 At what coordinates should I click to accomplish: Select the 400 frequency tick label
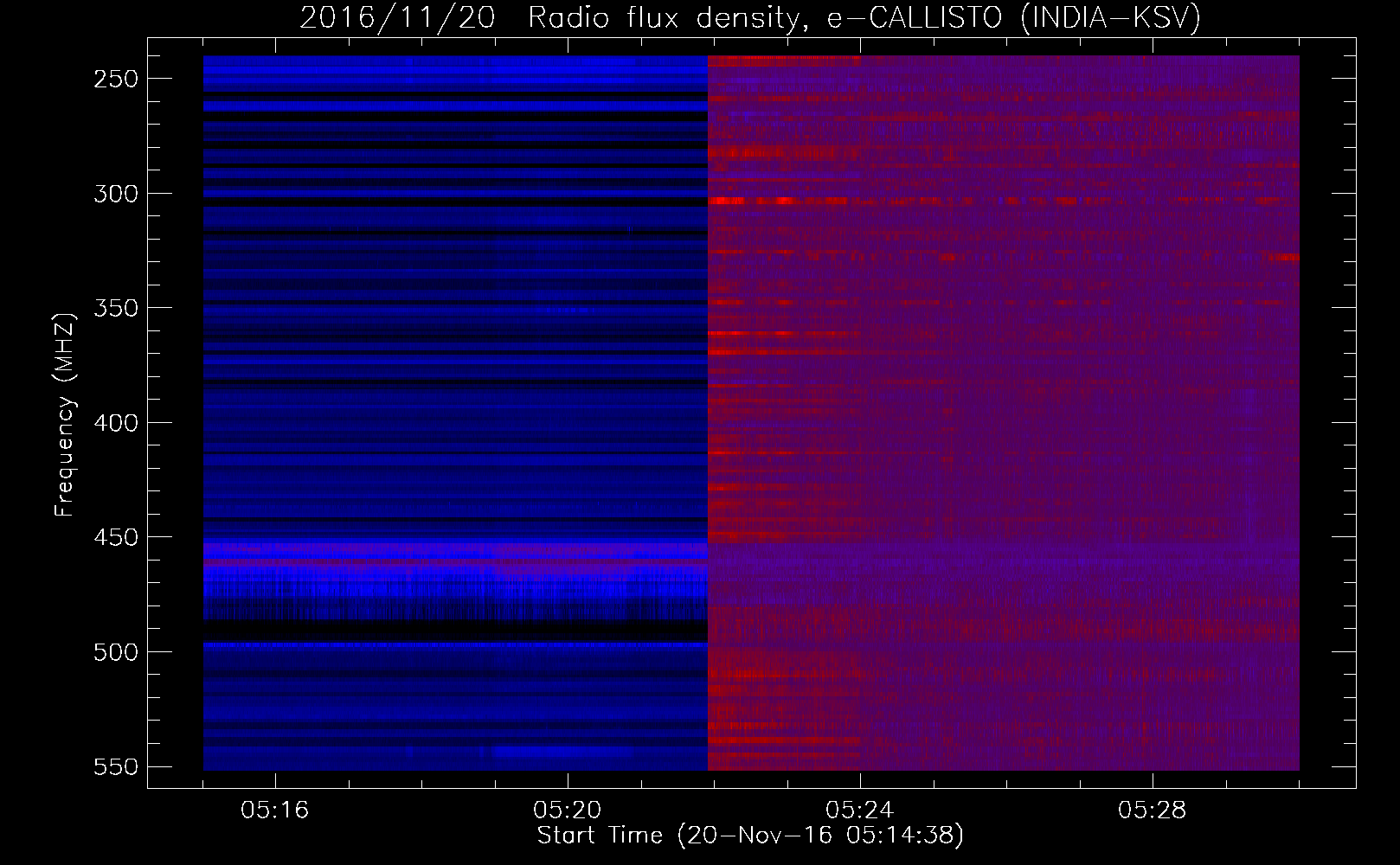[116, 423]
